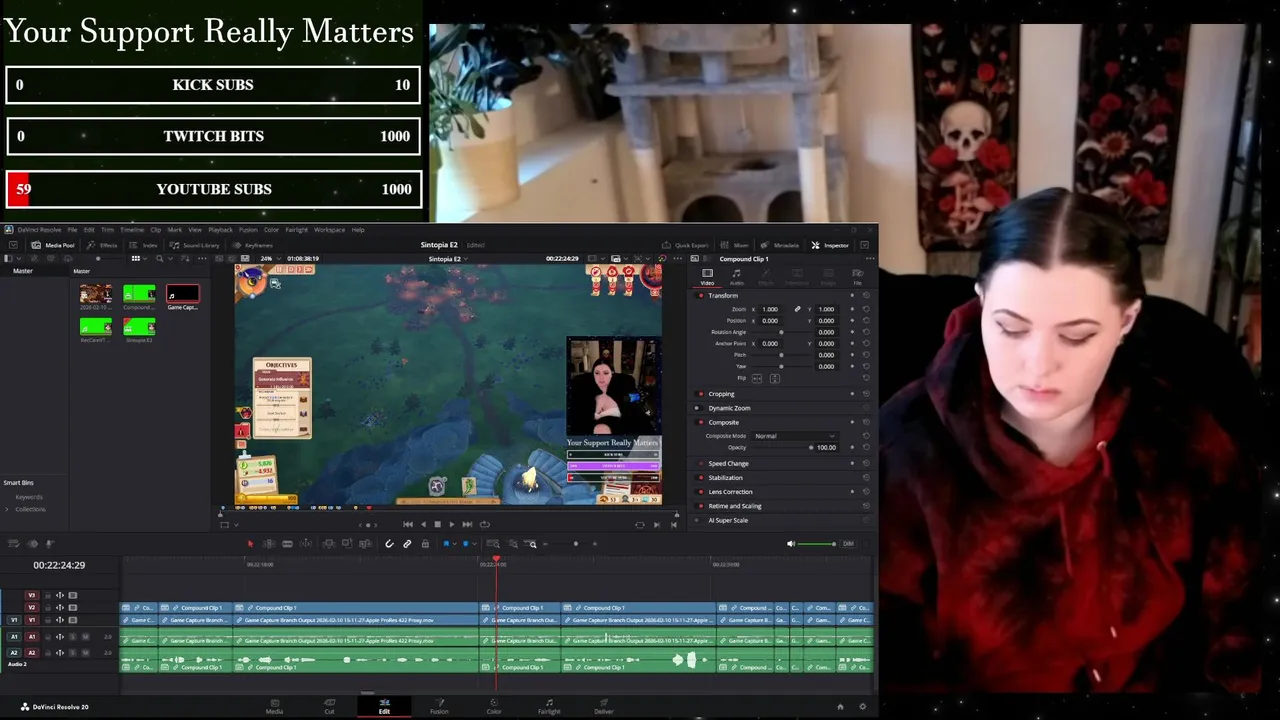Open the Playback menu
The image size is (1280, 720).
[x=220, y=230]
